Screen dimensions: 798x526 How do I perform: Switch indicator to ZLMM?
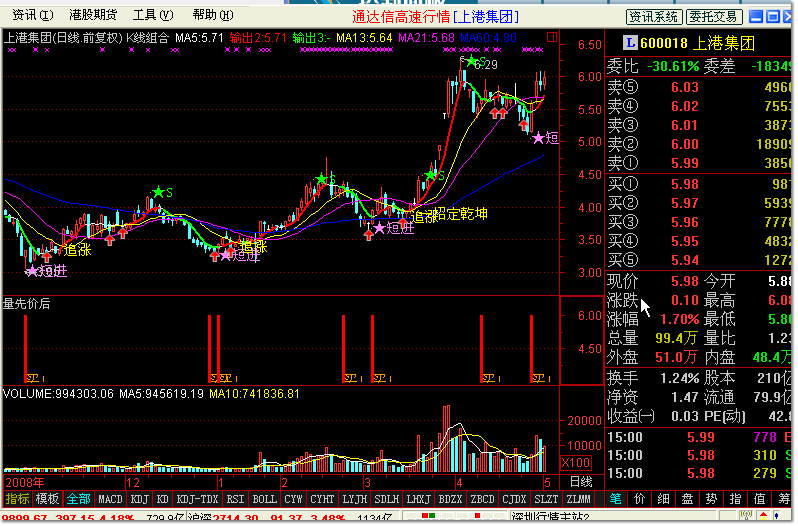578,499
